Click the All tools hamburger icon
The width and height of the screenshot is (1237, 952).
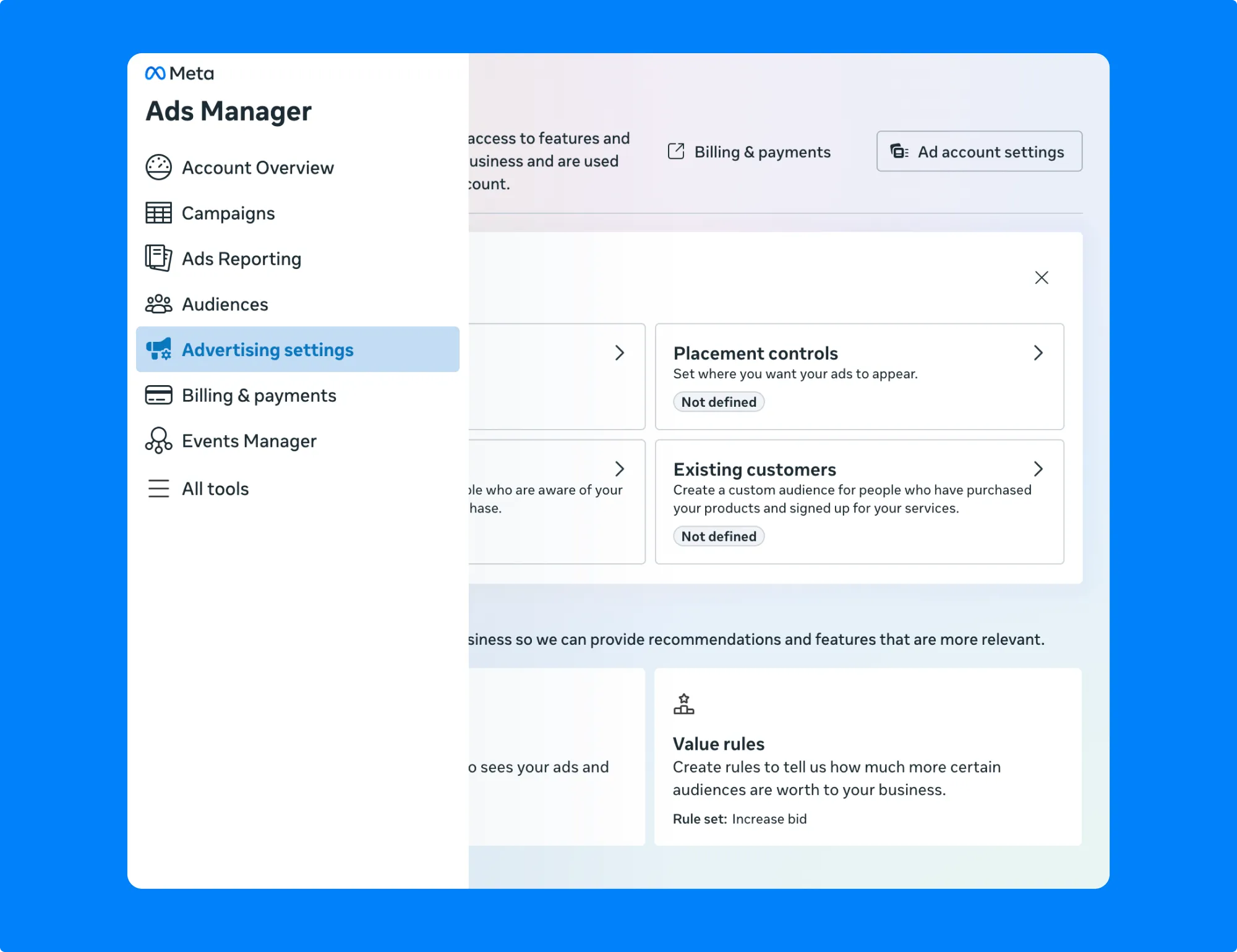click(158, 488)
